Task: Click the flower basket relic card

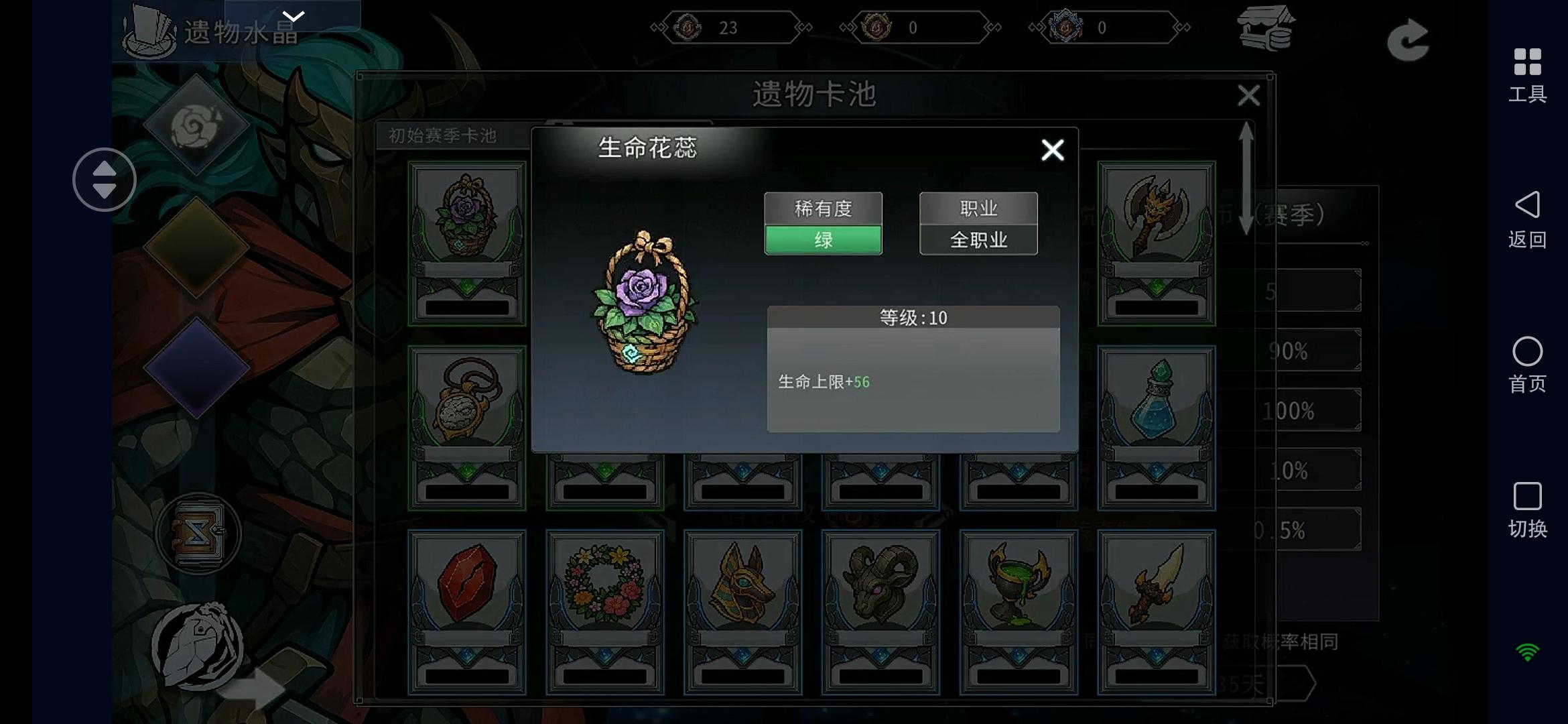Action: [x=467, y=243]
